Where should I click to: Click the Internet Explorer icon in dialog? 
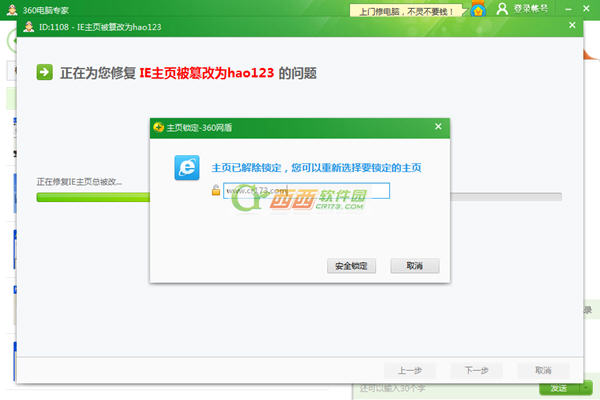tap(187, 168)
